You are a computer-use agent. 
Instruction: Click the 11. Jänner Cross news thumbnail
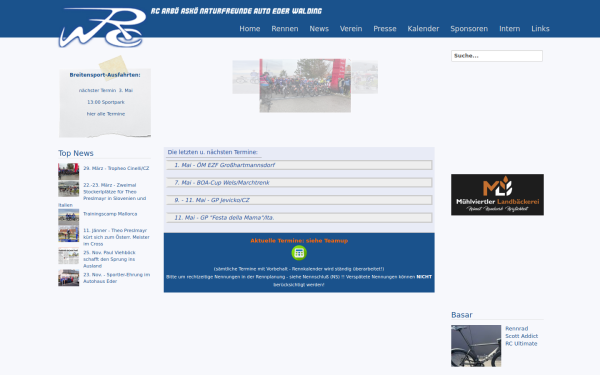(x=68, y=234)
